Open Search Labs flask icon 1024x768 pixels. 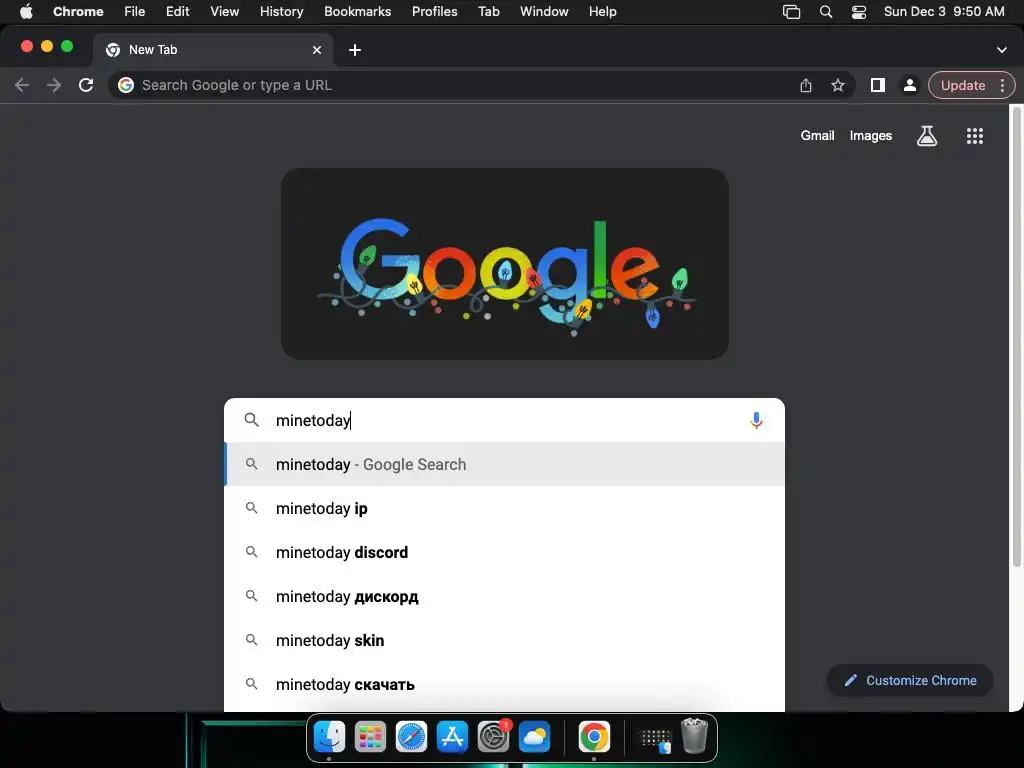pyautogui.click(x=927, y=136)
